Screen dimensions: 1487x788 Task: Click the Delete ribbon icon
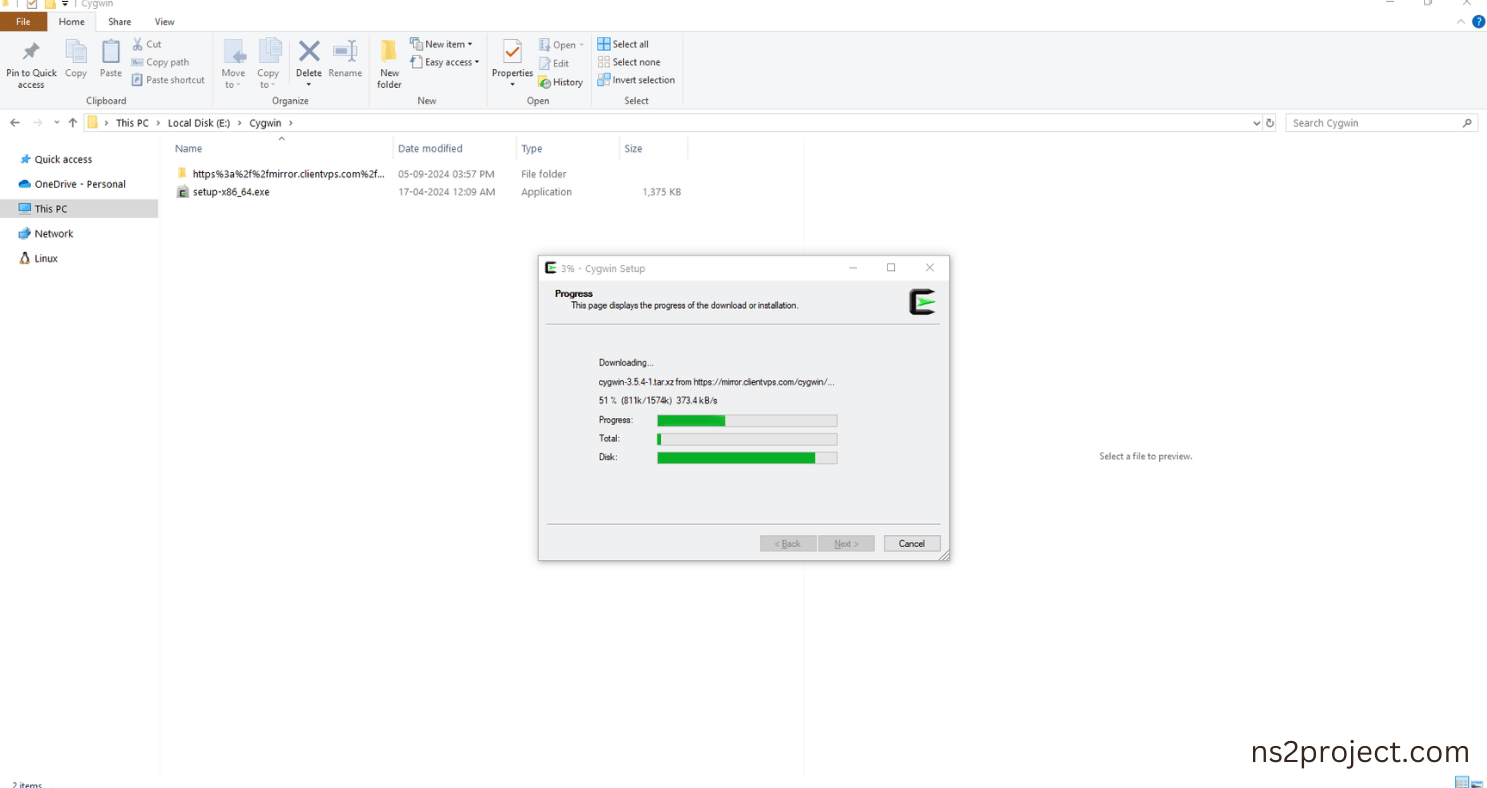coord(309,52)
